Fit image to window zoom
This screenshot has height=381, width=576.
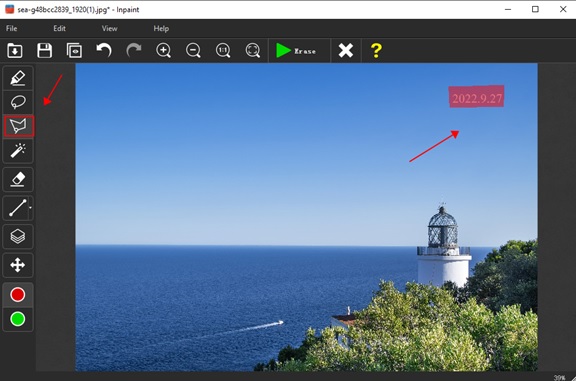coord(253,50)
